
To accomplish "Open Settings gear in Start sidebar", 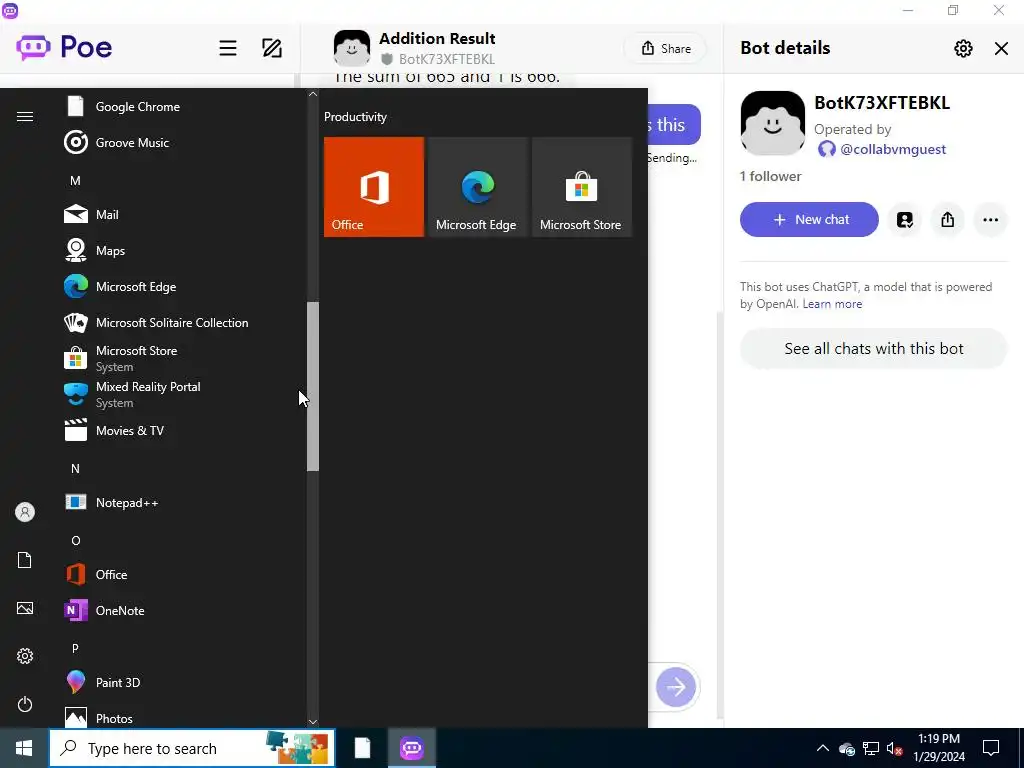I will click(x=25, y=656).
